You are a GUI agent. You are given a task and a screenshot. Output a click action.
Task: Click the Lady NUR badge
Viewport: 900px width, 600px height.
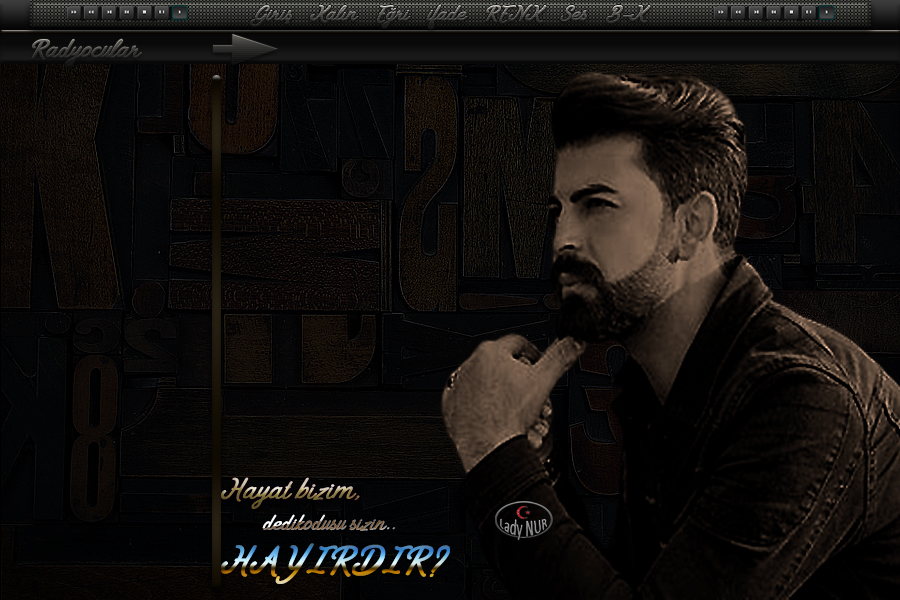[x=523, y=519]
